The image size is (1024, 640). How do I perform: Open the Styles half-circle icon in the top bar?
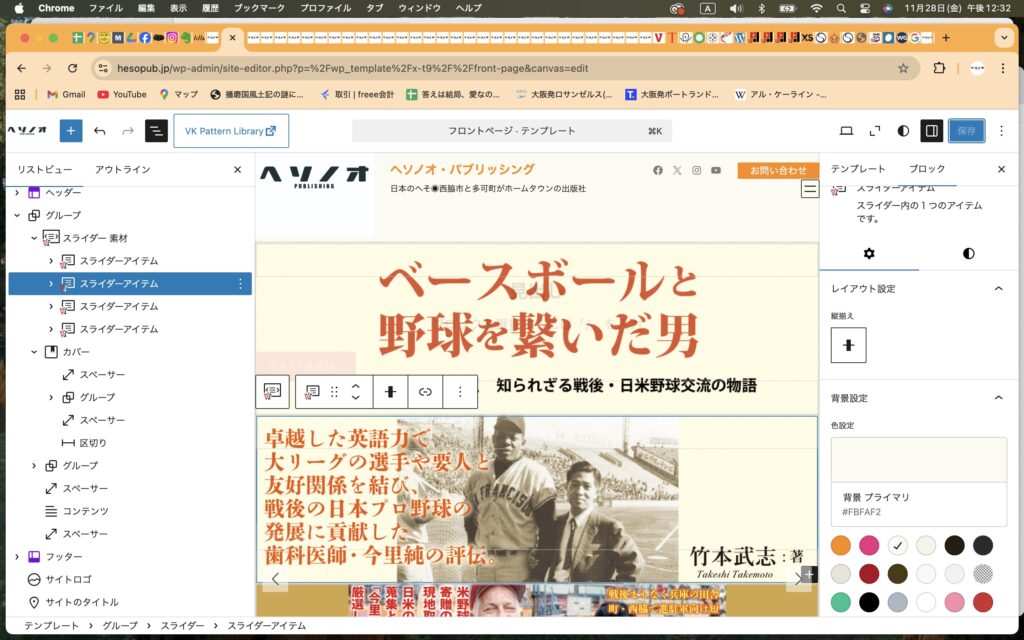point(903,131)
